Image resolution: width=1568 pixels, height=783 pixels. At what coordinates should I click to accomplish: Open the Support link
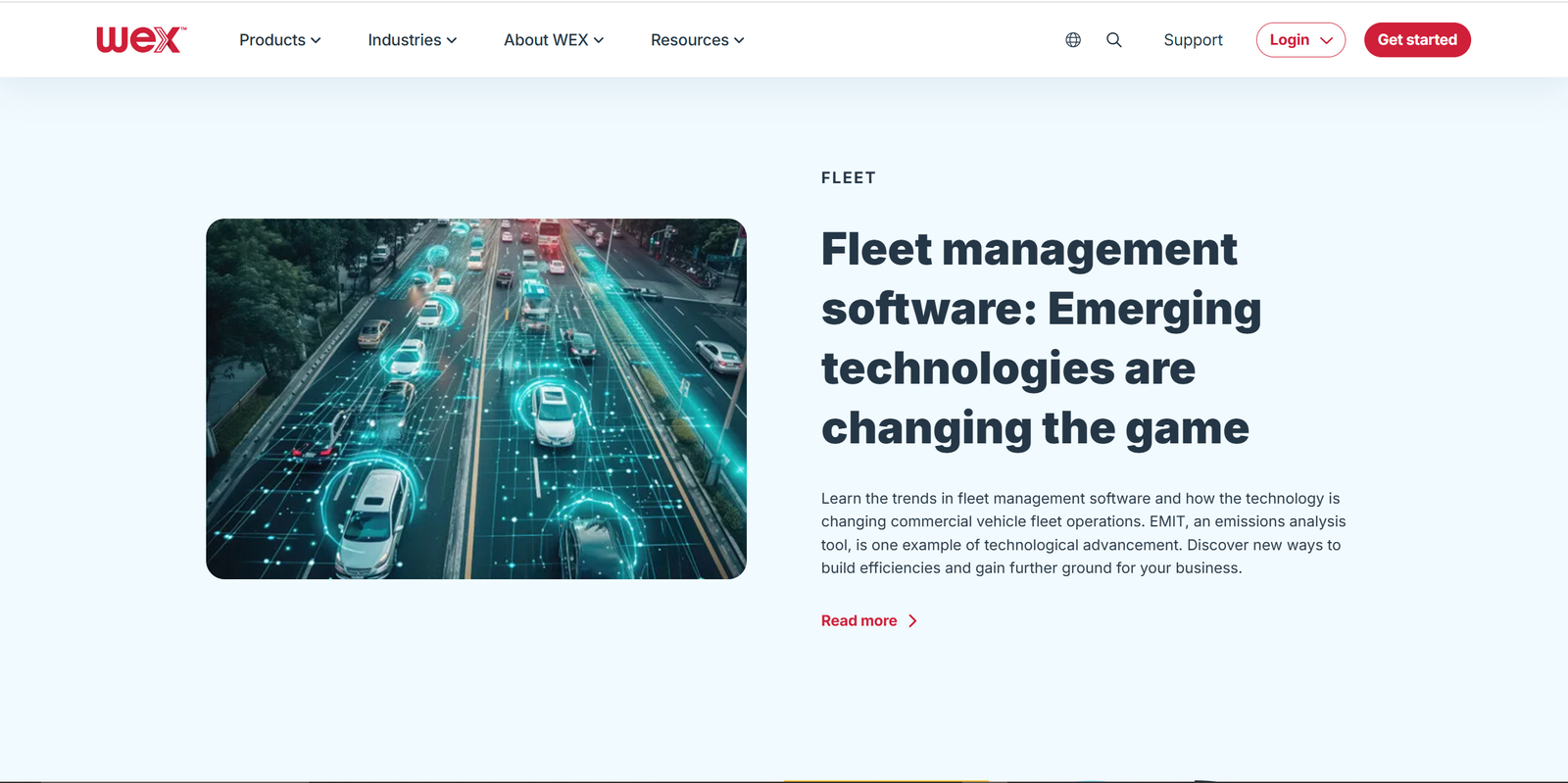point(1193,40)
